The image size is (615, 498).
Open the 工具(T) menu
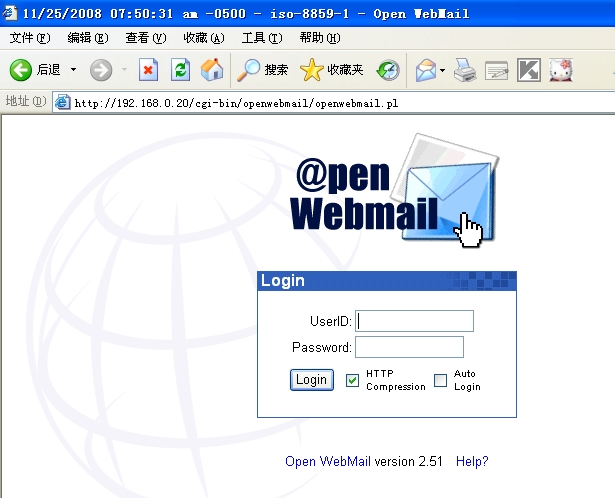pos(262,38)
